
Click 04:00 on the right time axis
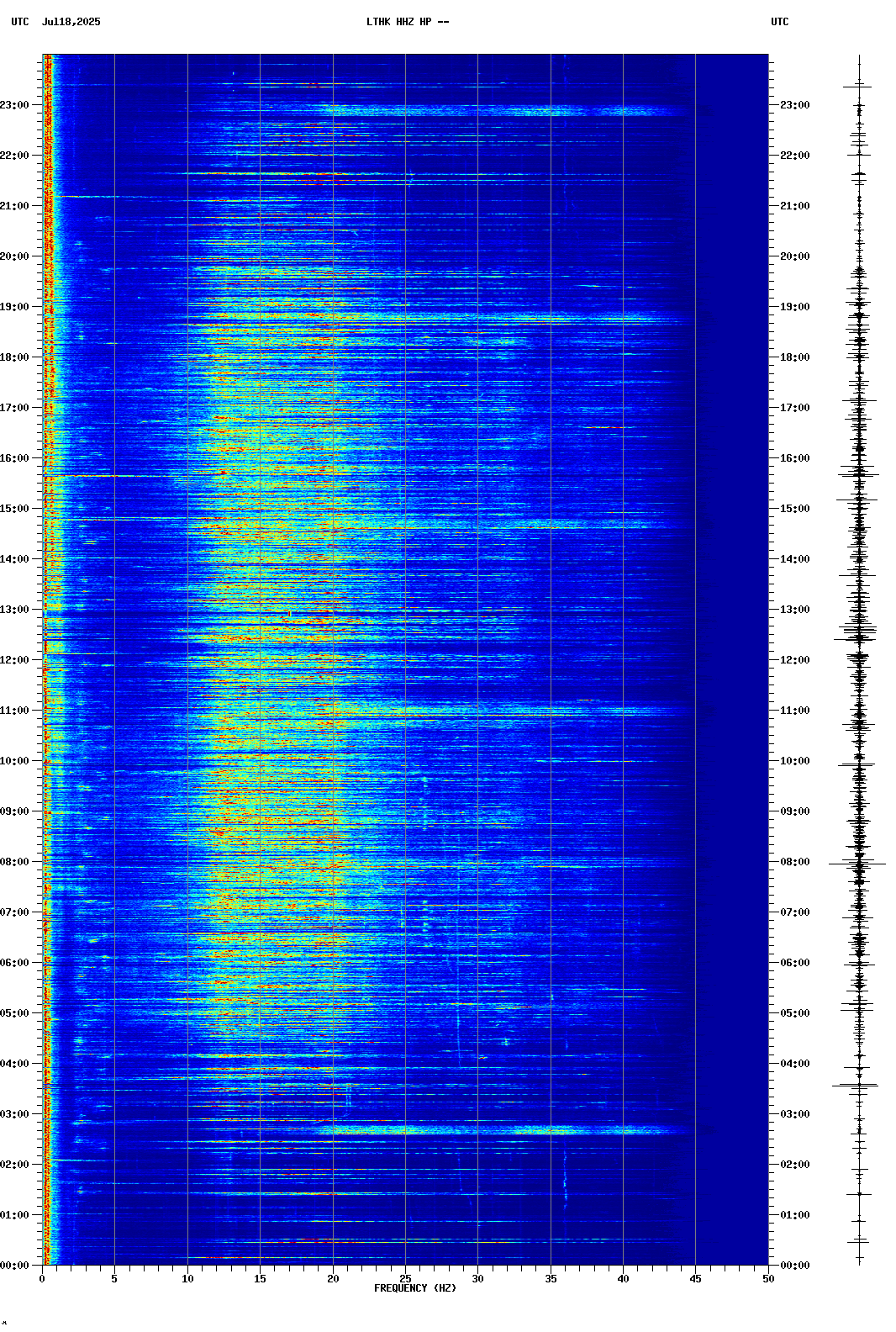(x=795, y=1064)
